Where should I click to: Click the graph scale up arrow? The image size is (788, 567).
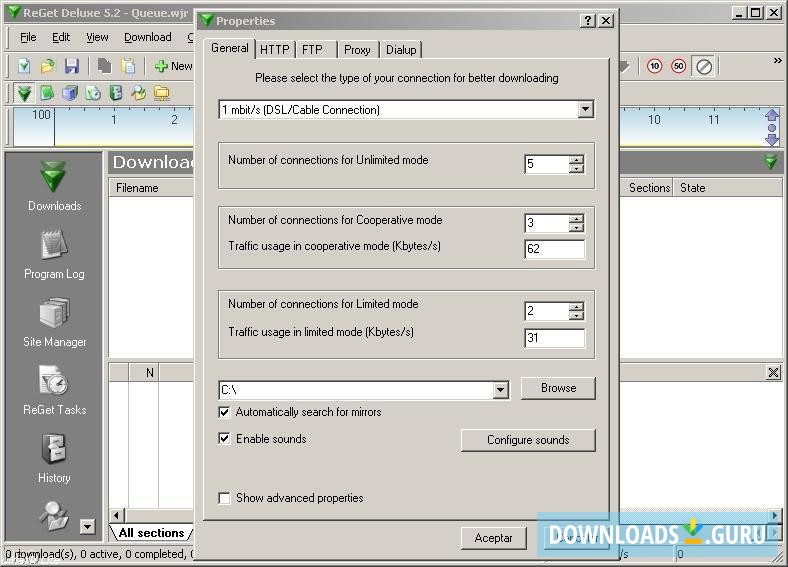(772, 115)
